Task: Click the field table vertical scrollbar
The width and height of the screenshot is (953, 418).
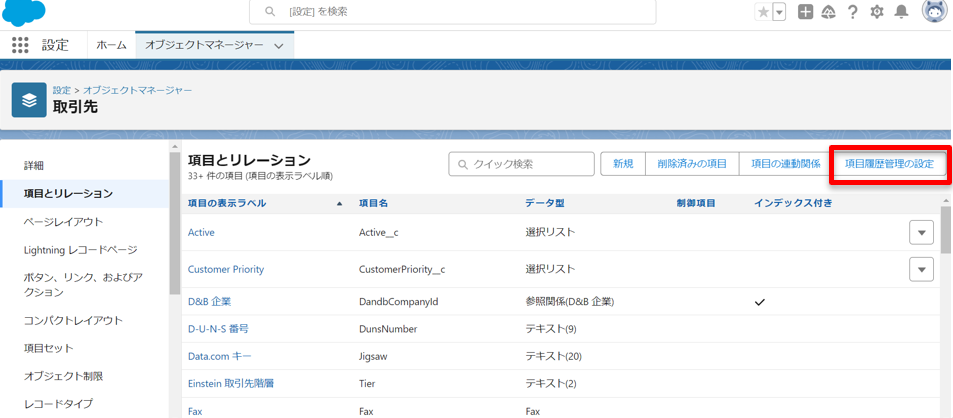Action: 946,230
